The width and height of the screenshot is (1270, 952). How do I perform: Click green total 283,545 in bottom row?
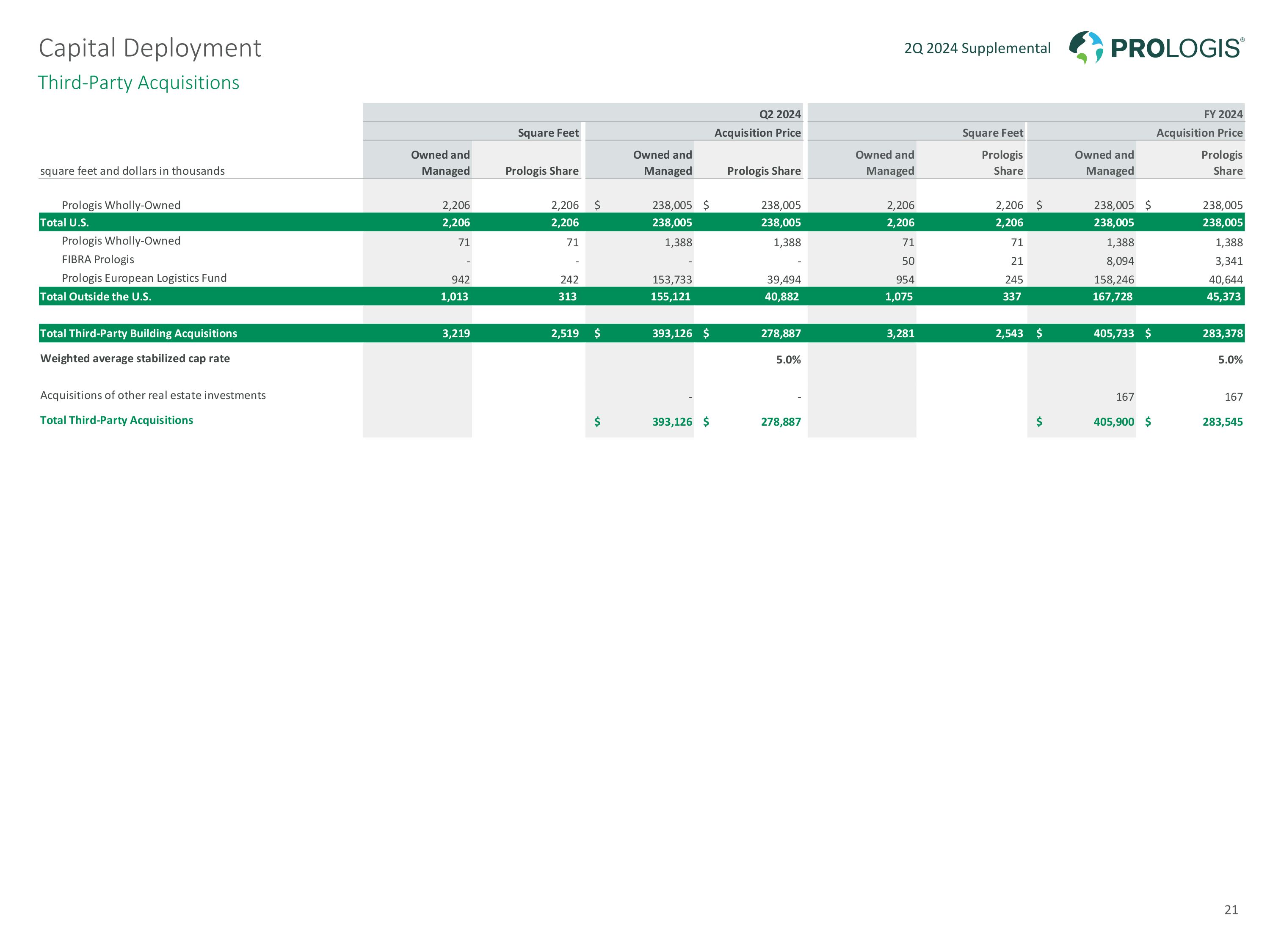[x=1223, y=422]
